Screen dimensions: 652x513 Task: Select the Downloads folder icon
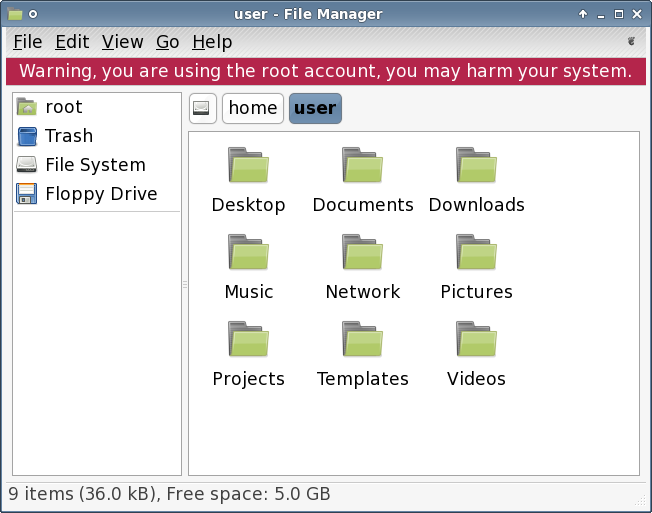[x=476, y=165]
